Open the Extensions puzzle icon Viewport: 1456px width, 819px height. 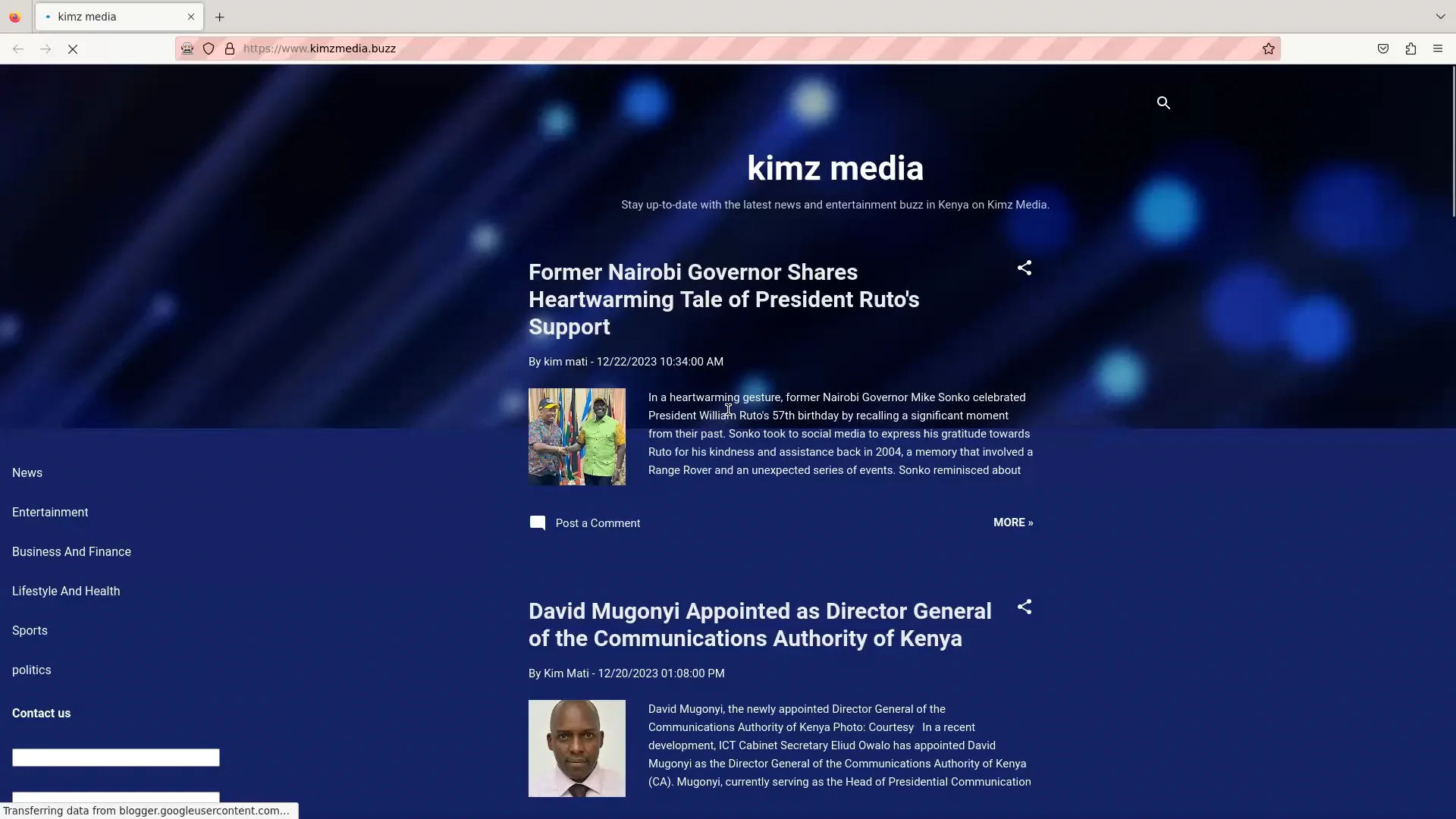coord(1410,49)
